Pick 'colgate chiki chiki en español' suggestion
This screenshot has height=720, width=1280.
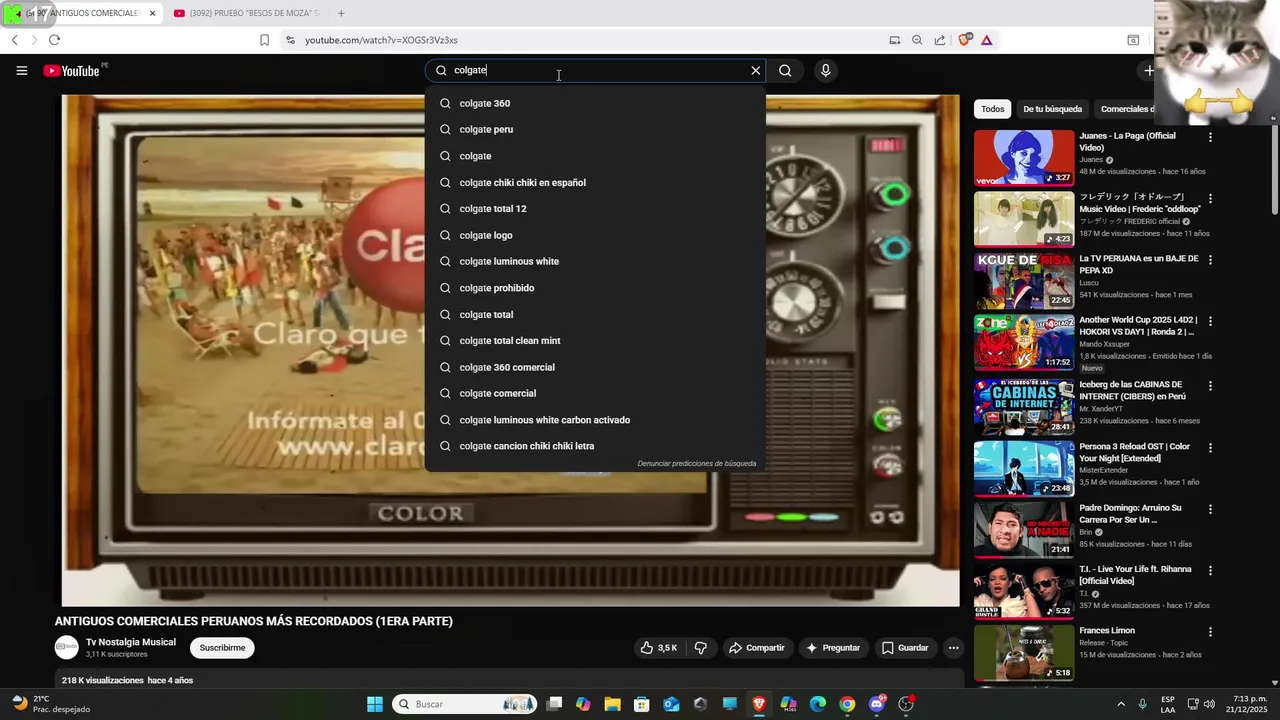click(x=595, y=182)
